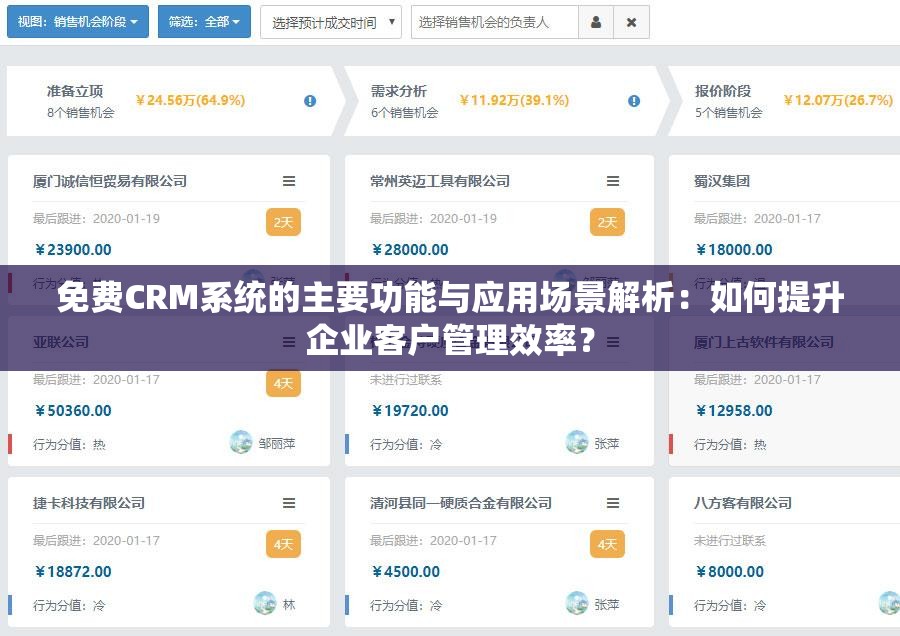Click the X clear icon in the top bar

pos(631,22)
